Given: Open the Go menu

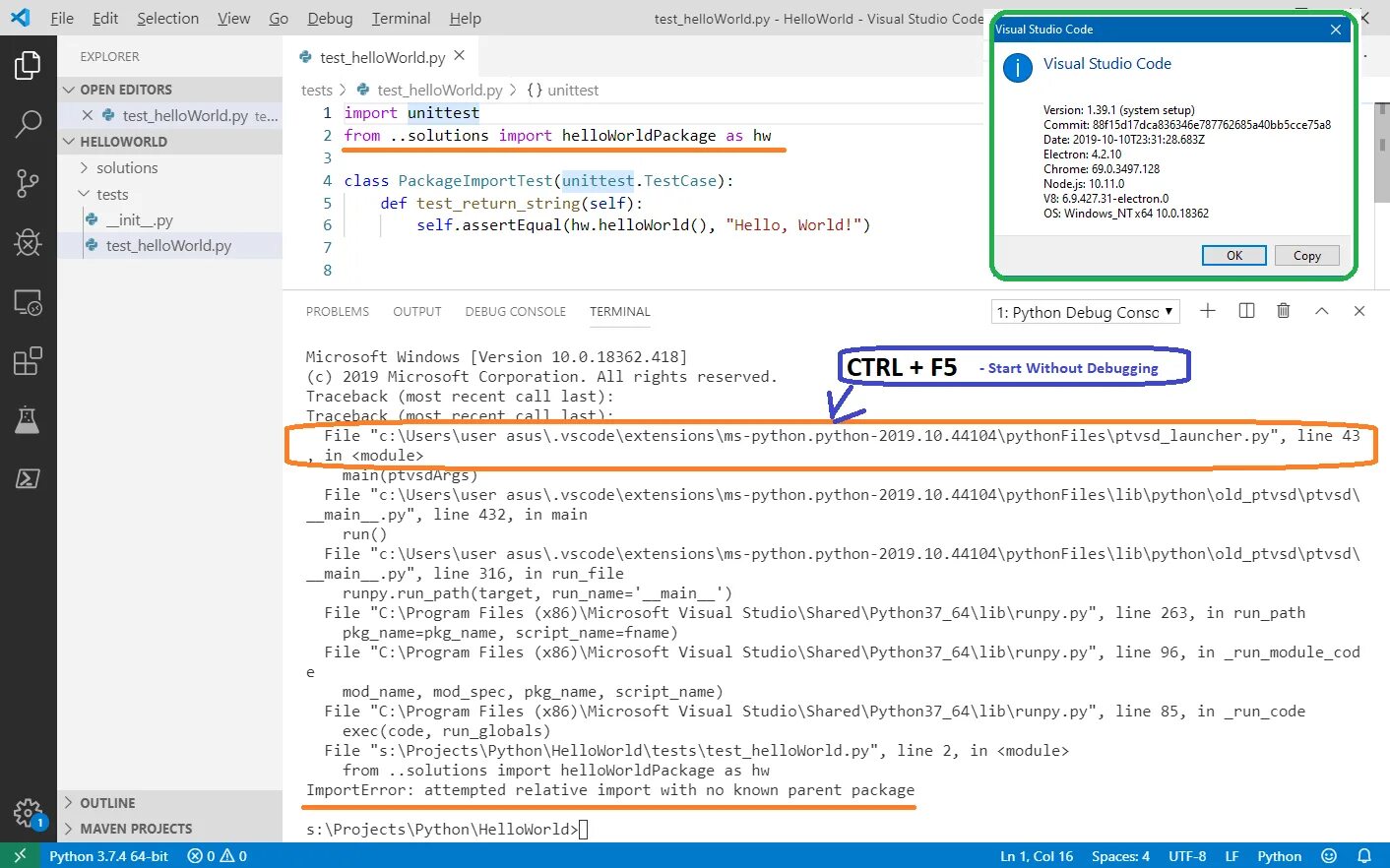Looking at the screenshot, I should tap(279, 18).
